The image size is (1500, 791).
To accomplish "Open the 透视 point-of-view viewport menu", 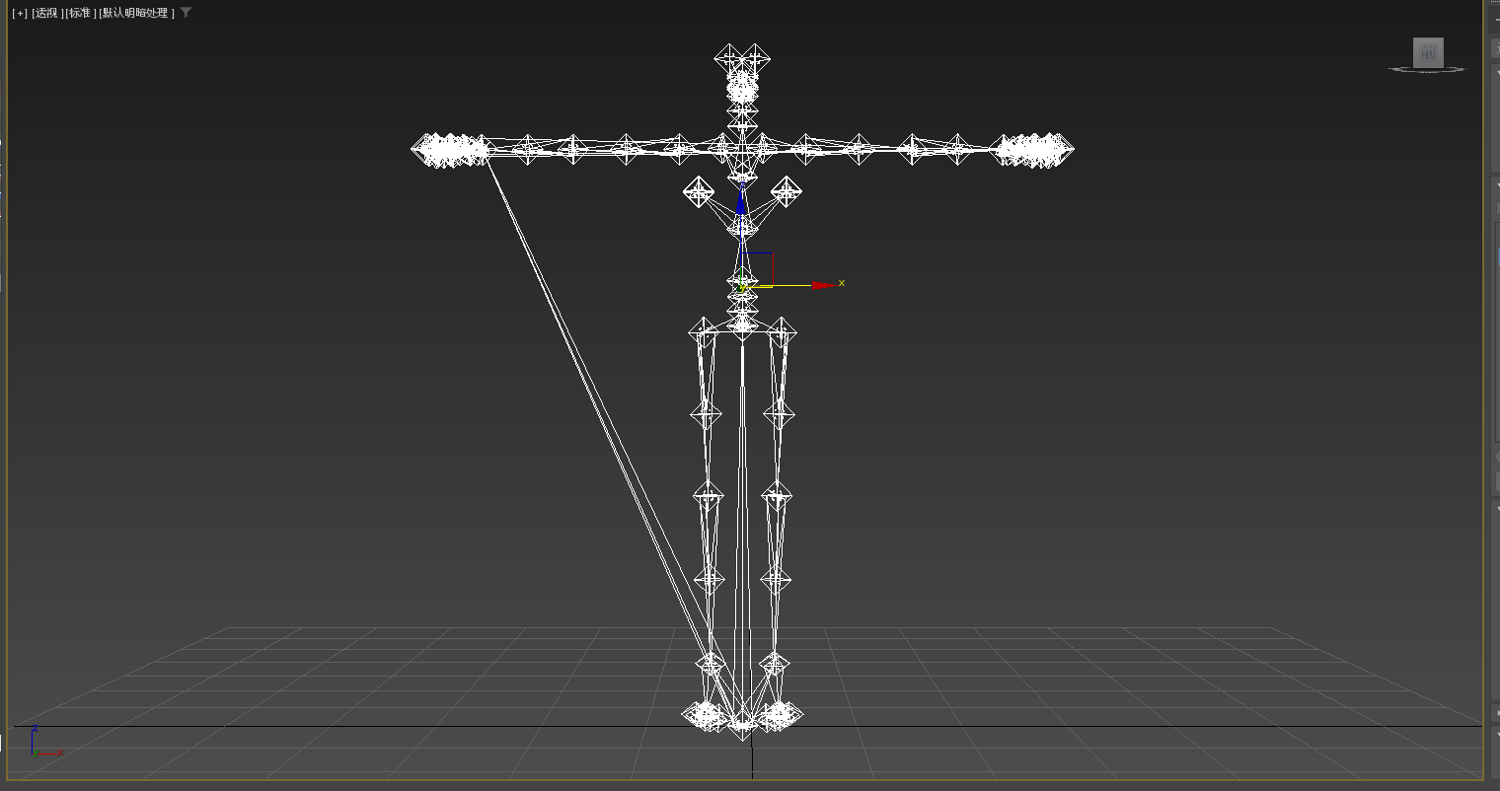I will 46,13.
